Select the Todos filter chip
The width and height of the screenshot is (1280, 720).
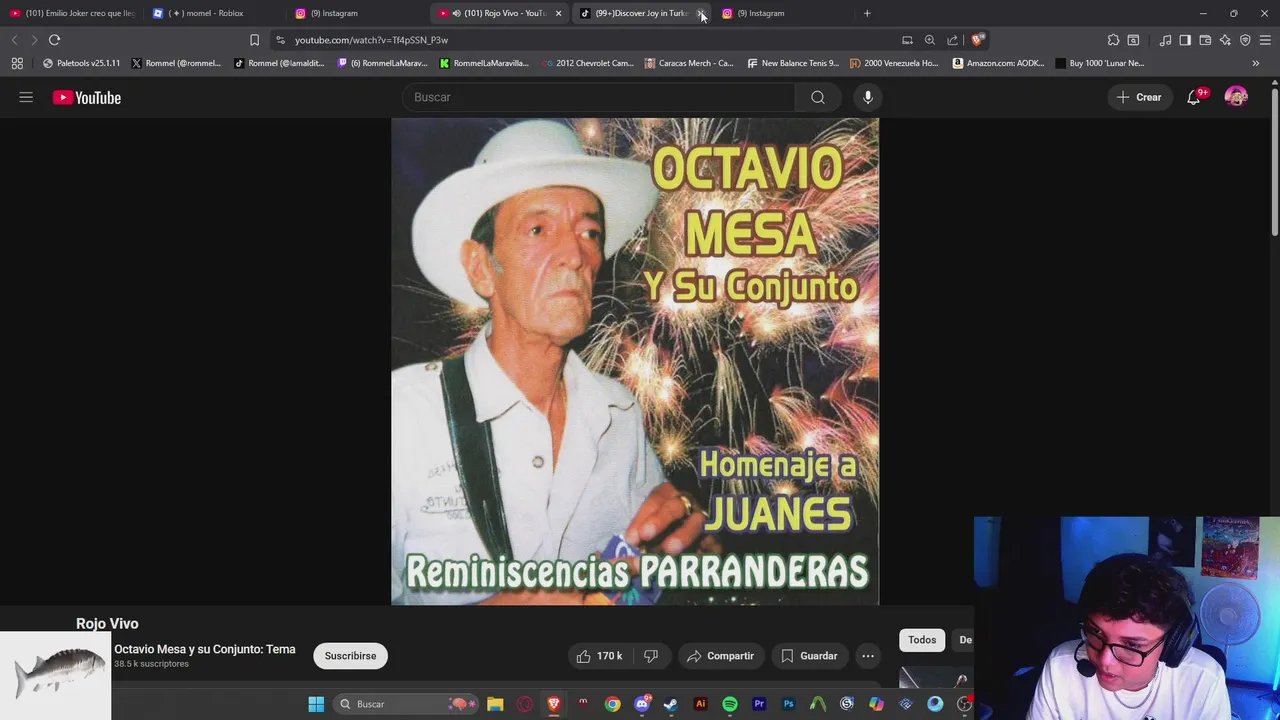[x=922, y=640]
